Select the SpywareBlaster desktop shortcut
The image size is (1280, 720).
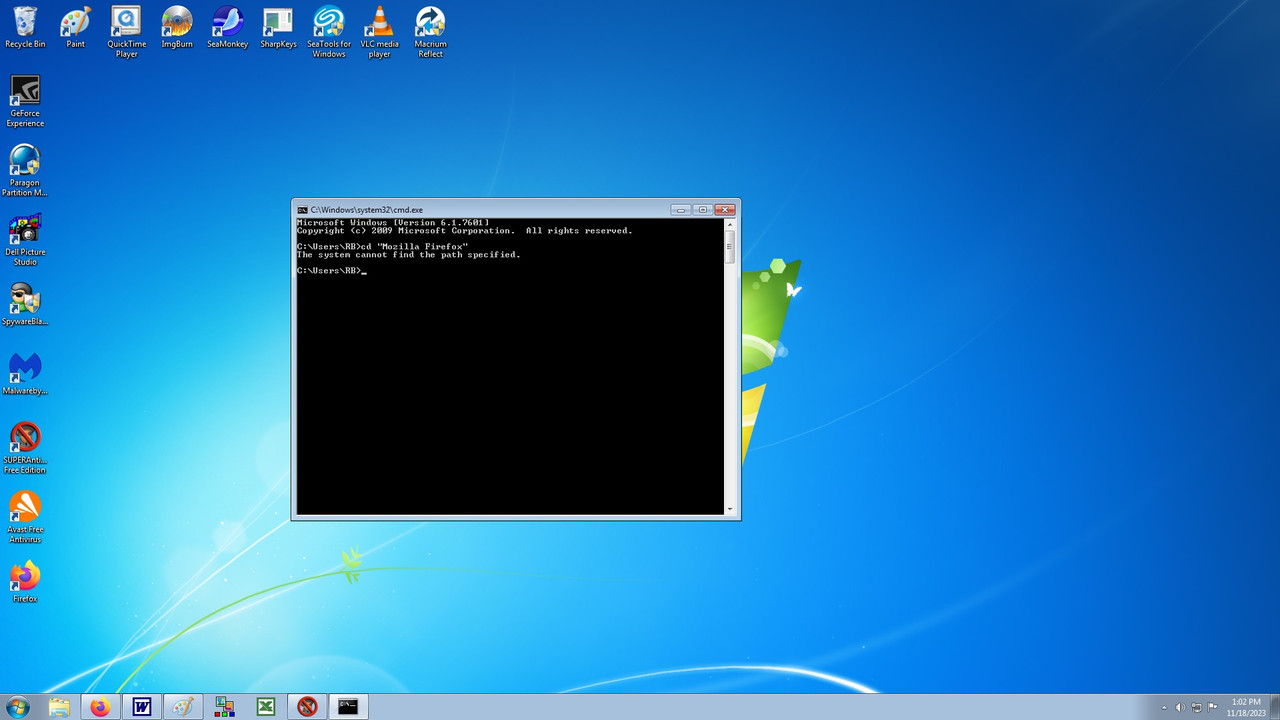click(x=25, y=304)
